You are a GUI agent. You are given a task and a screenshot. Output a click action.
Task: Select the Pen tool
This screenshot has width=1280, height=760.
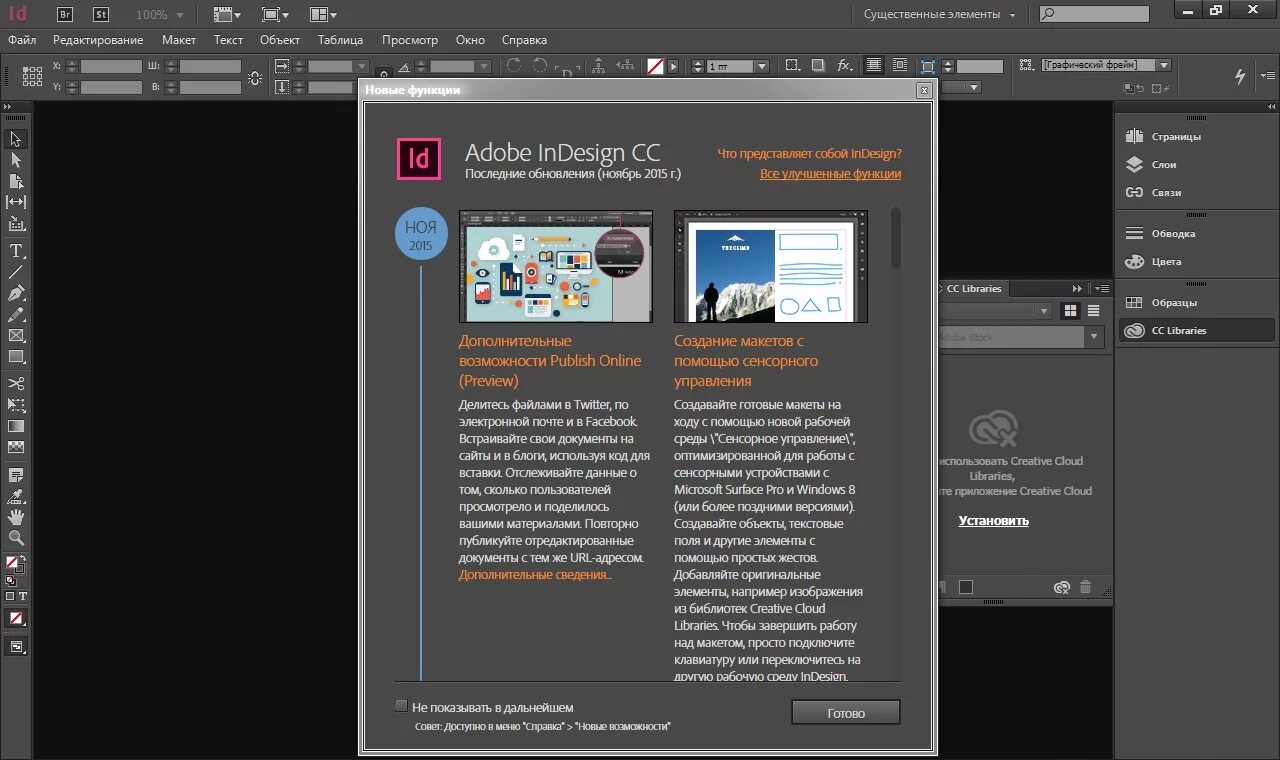pyautogui.click(x=16, y=293)
